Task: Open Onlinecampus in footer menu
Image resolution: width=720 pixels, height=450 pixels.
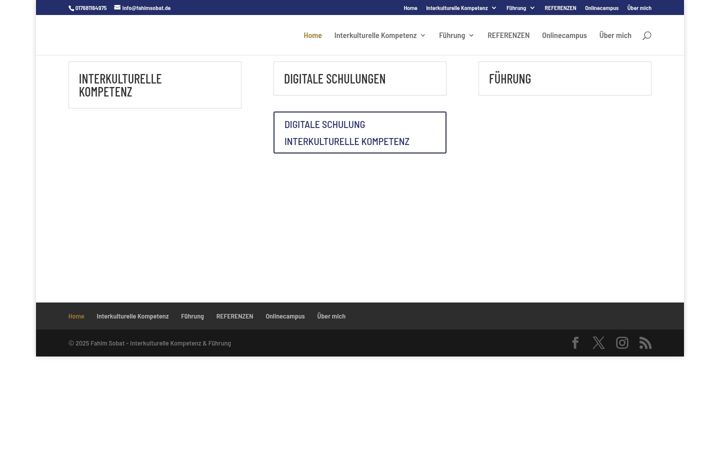Action: pos(285,316)
